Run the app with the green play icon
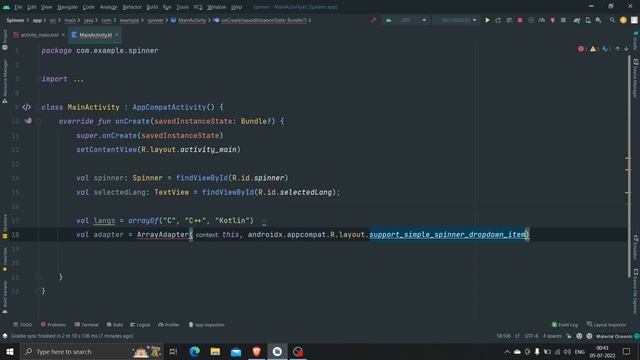 (487, 20)
